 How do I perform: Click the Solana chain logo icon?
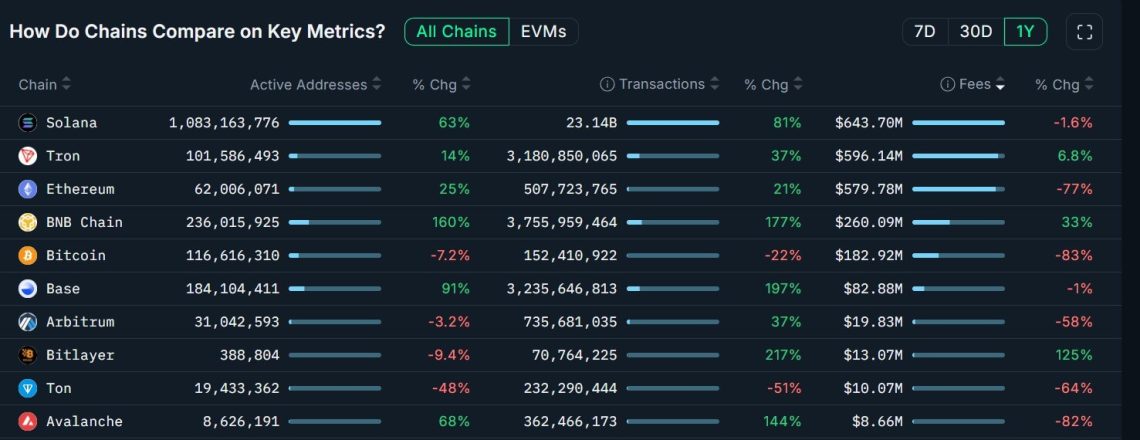(27, 123)
